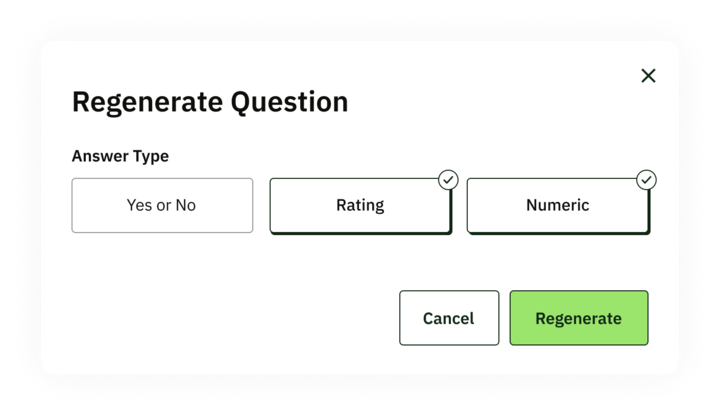The image size is (720, 415).
Task: Confirm the question regeneration
Action: pyautogui.click(x=578, y=318)
